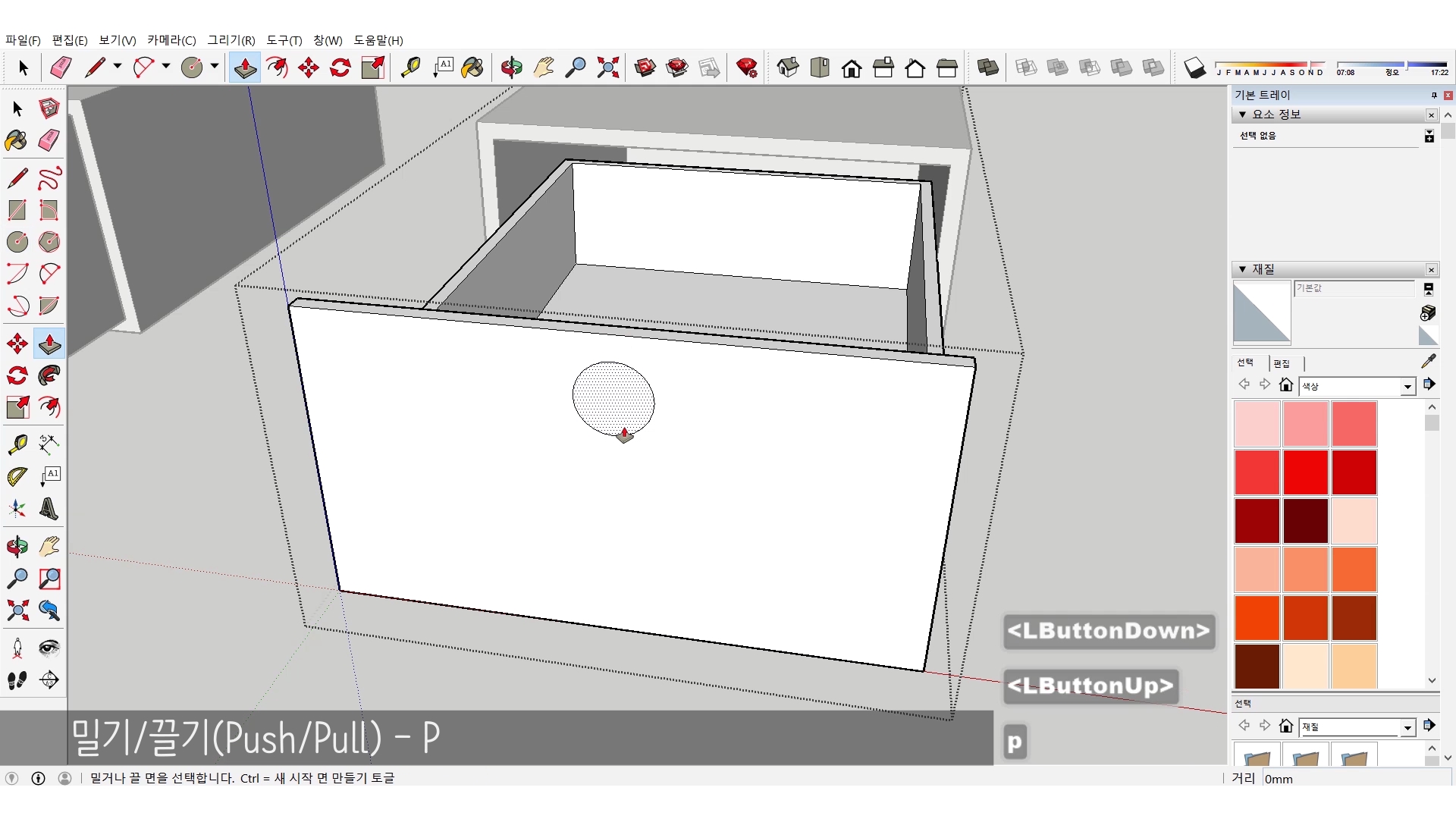The height and width of the screenshot is (819, 1456).
Task: Open the arc tool dropdown arrow
Action: (x=166, y=67)
